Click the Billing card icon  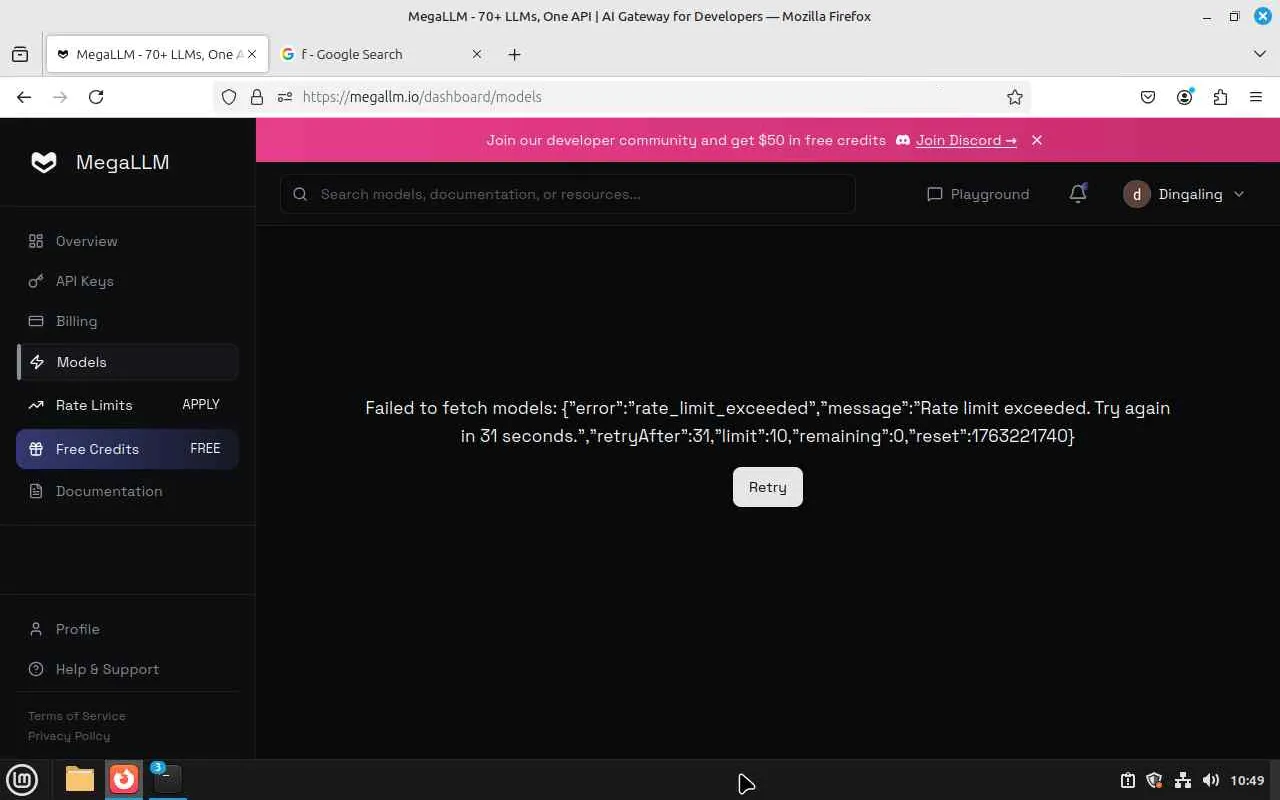click(36, 321)
